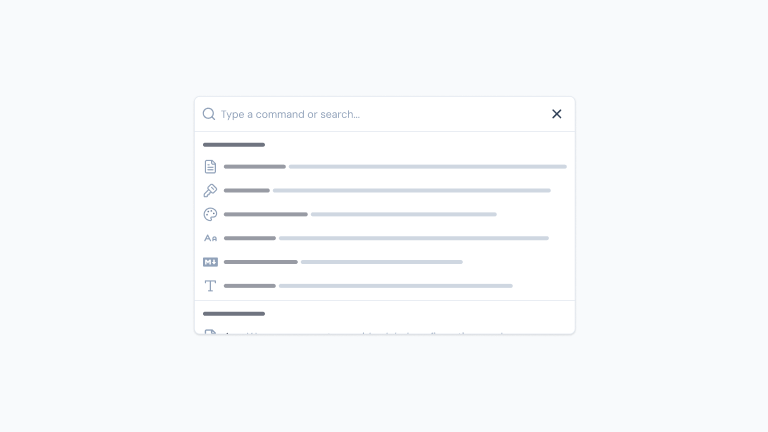Click the magnifying glass search icon
The image size is (768, 432).
[x=209, y=114]
